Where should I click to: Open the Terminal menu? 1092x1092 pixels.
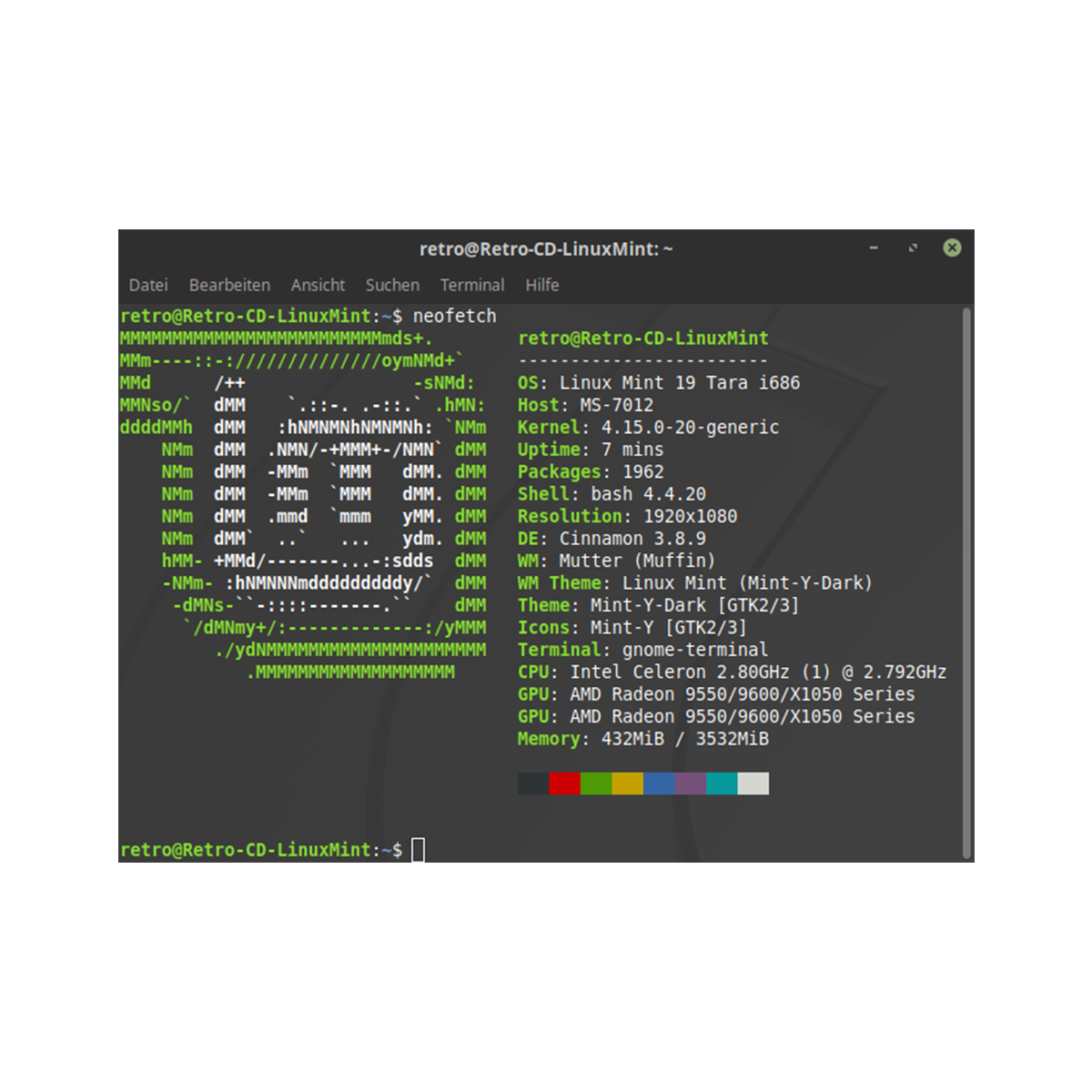[x=471, y=285]
